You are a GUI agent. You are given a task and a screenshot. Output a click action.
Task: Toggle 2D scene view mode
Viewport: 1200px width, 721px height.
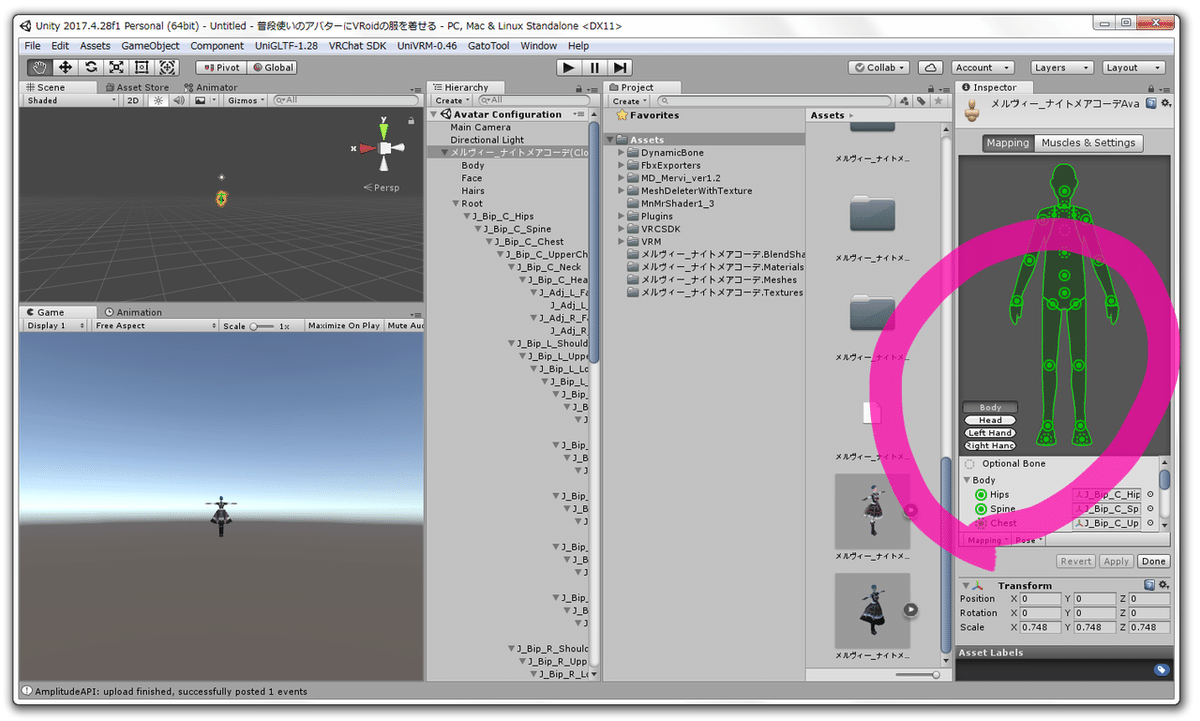click(x=133, y=100)
